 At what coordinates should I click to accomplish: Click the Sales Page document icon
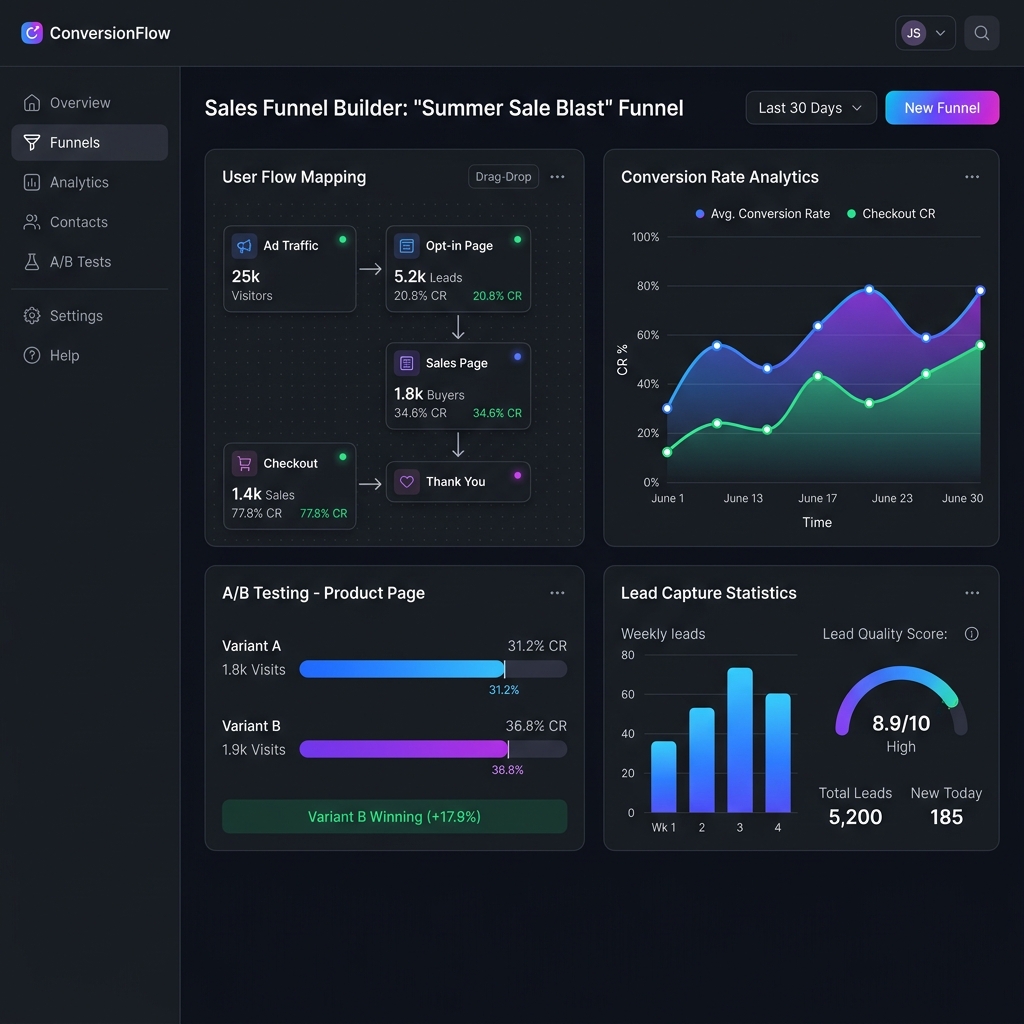[406, 363]
